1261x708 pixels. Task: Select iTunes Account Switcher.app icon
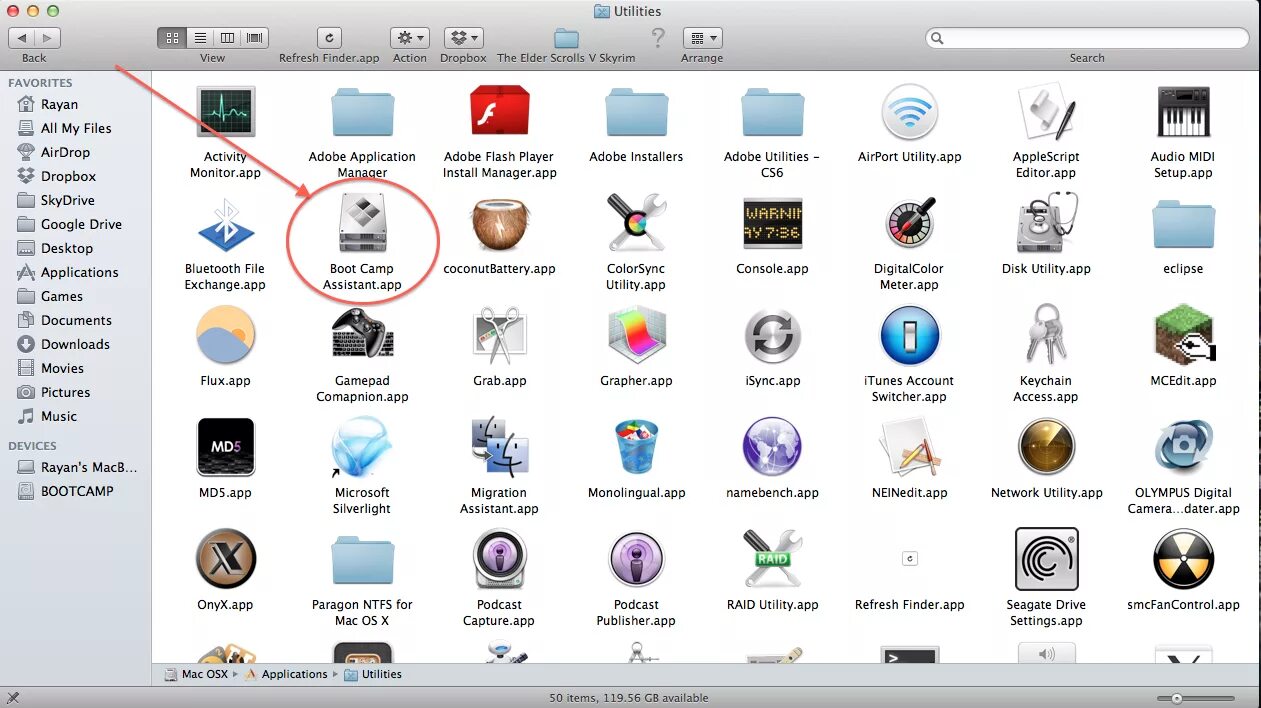pyautogui.click(x=910, y=336)
